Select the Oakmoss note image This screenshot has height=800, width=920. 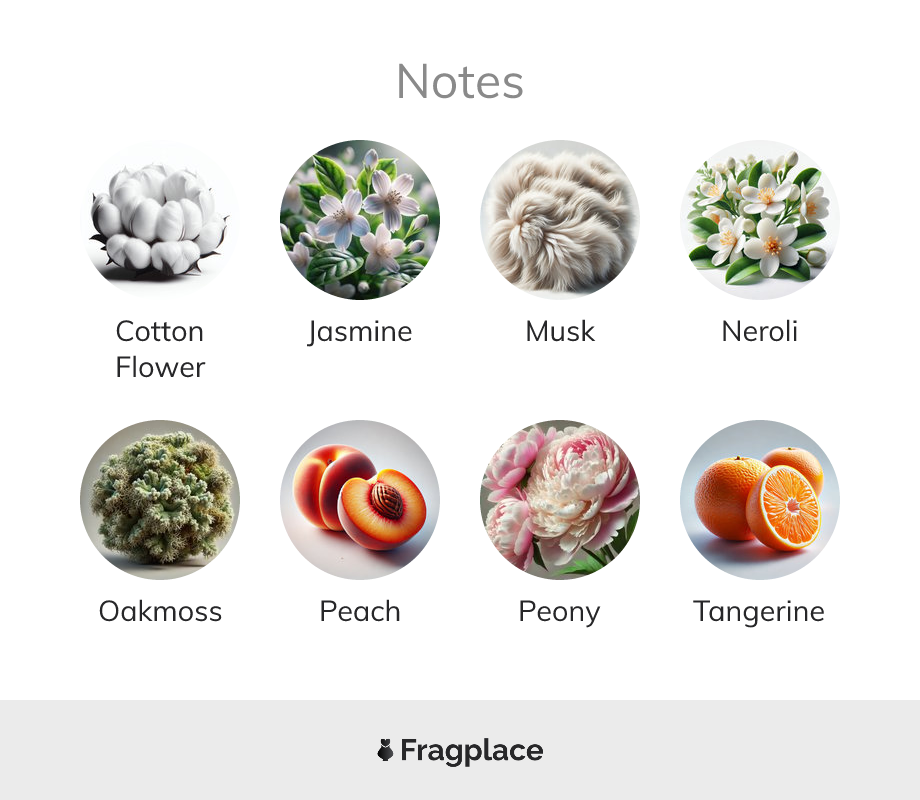click(160, 499)
